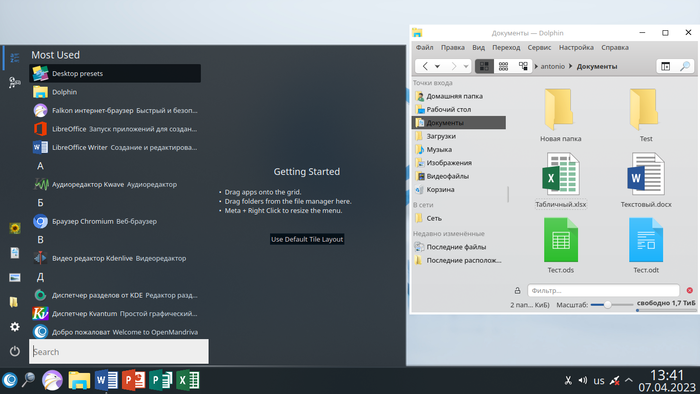Open the Dolphin search magnifier icon
This screenshot has width=700, height=394.
point(684,66)
